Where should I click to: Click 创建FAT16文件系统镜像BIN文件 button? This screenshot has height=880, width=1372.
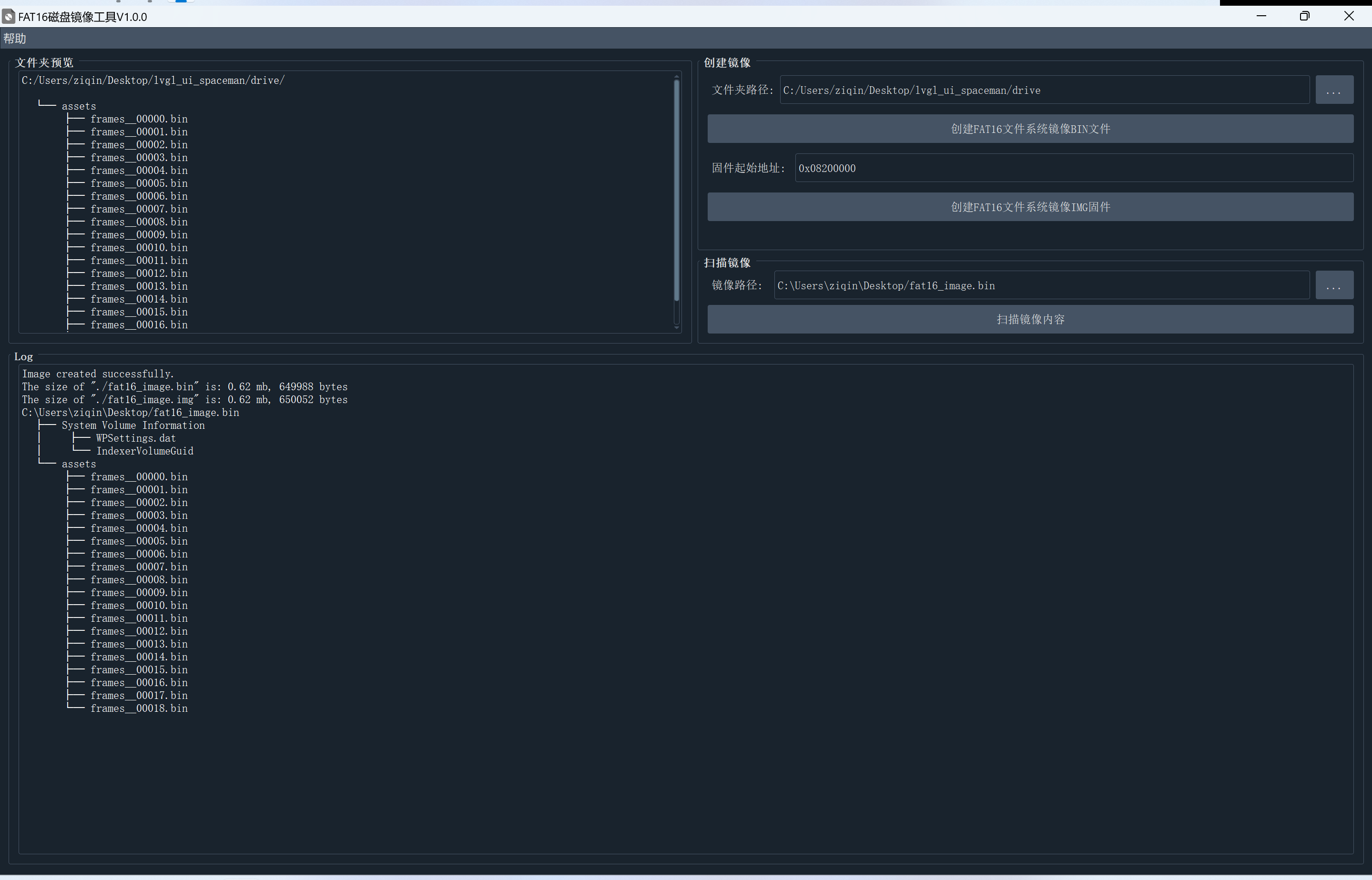click(x=1030, y=129)
